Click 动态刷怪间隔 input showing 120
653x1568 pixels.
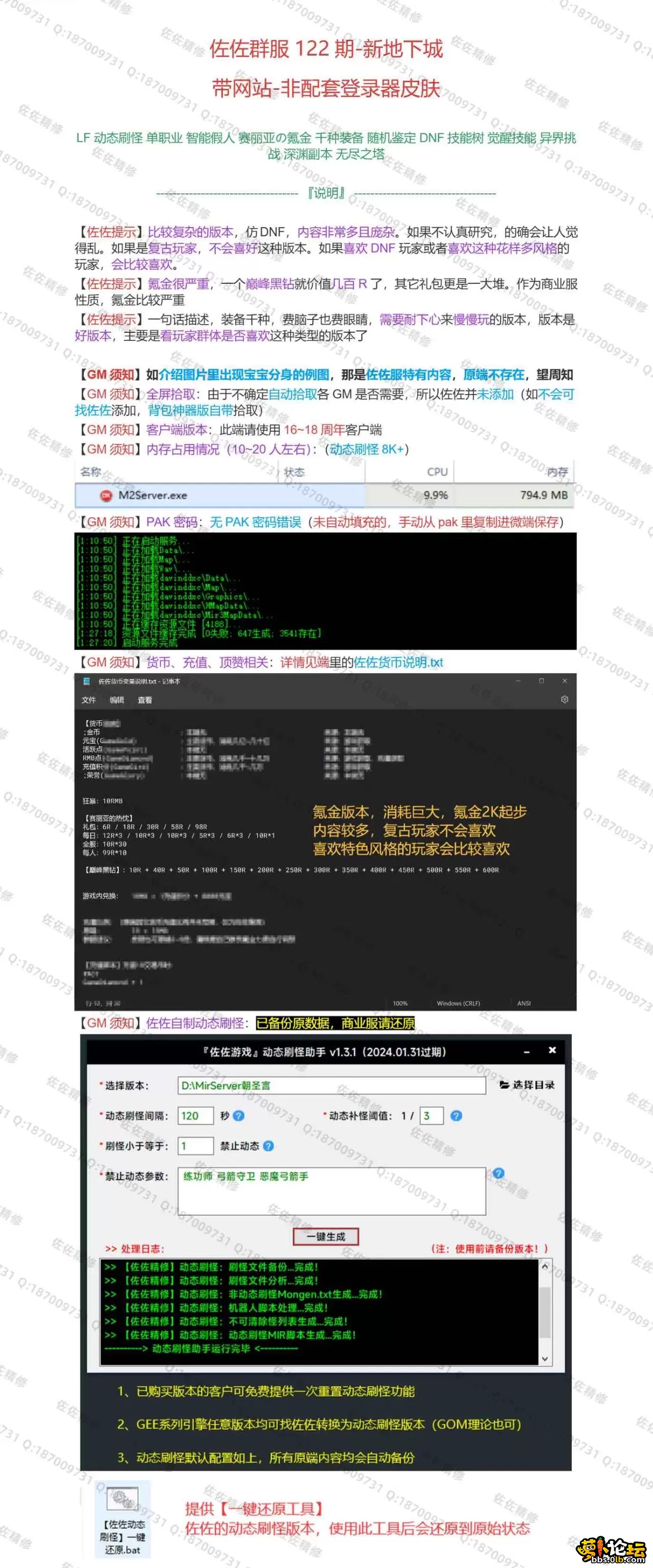coord(195,1116)
